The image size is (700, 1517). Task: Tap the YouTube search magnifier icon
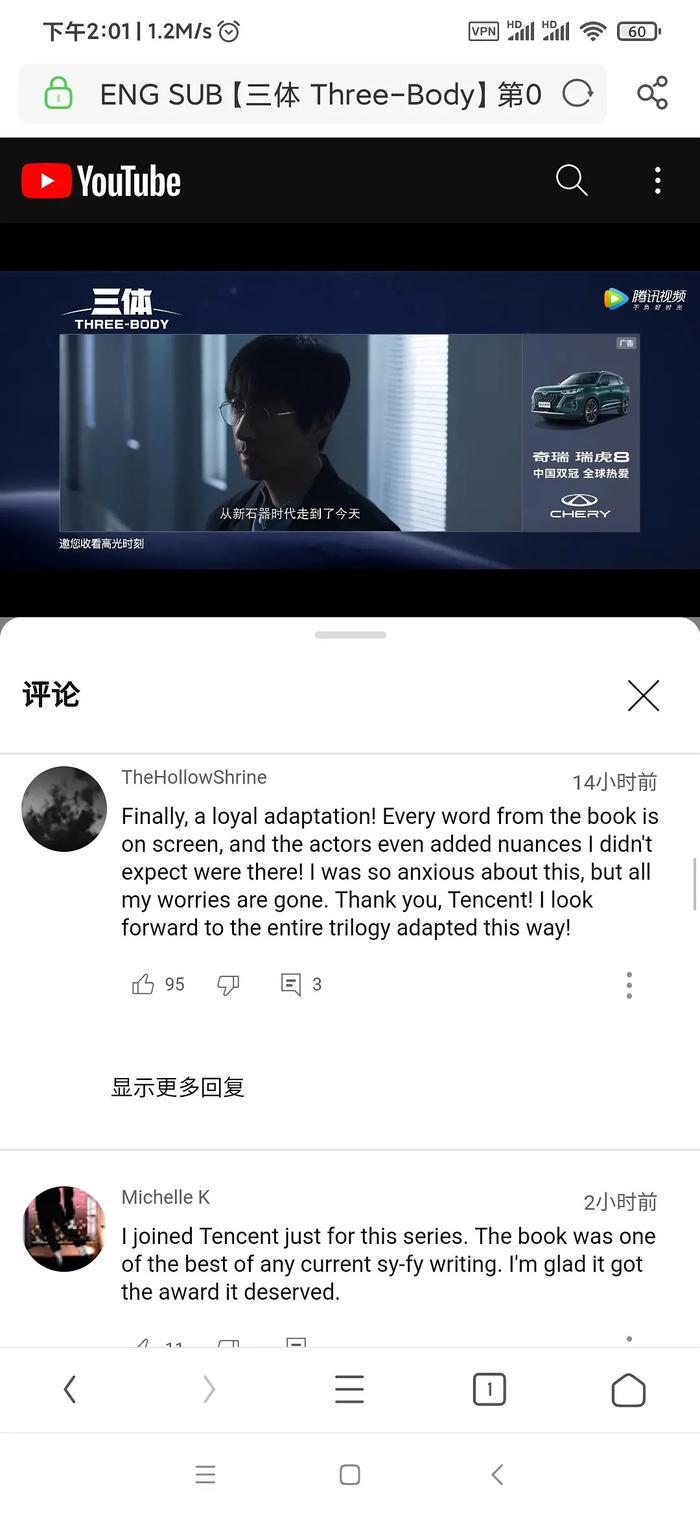(x=571, y=180)
